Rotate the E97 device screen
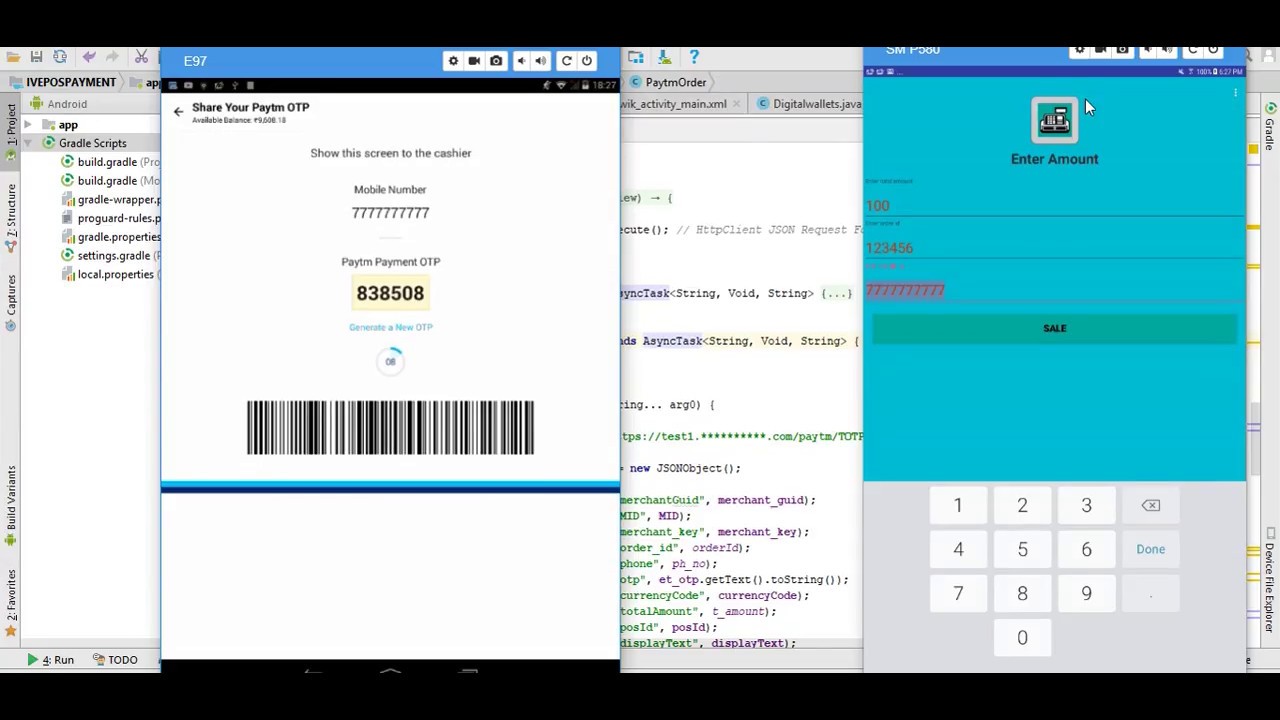The width and height of the screenshot is (1280, 720). point(566,61)
